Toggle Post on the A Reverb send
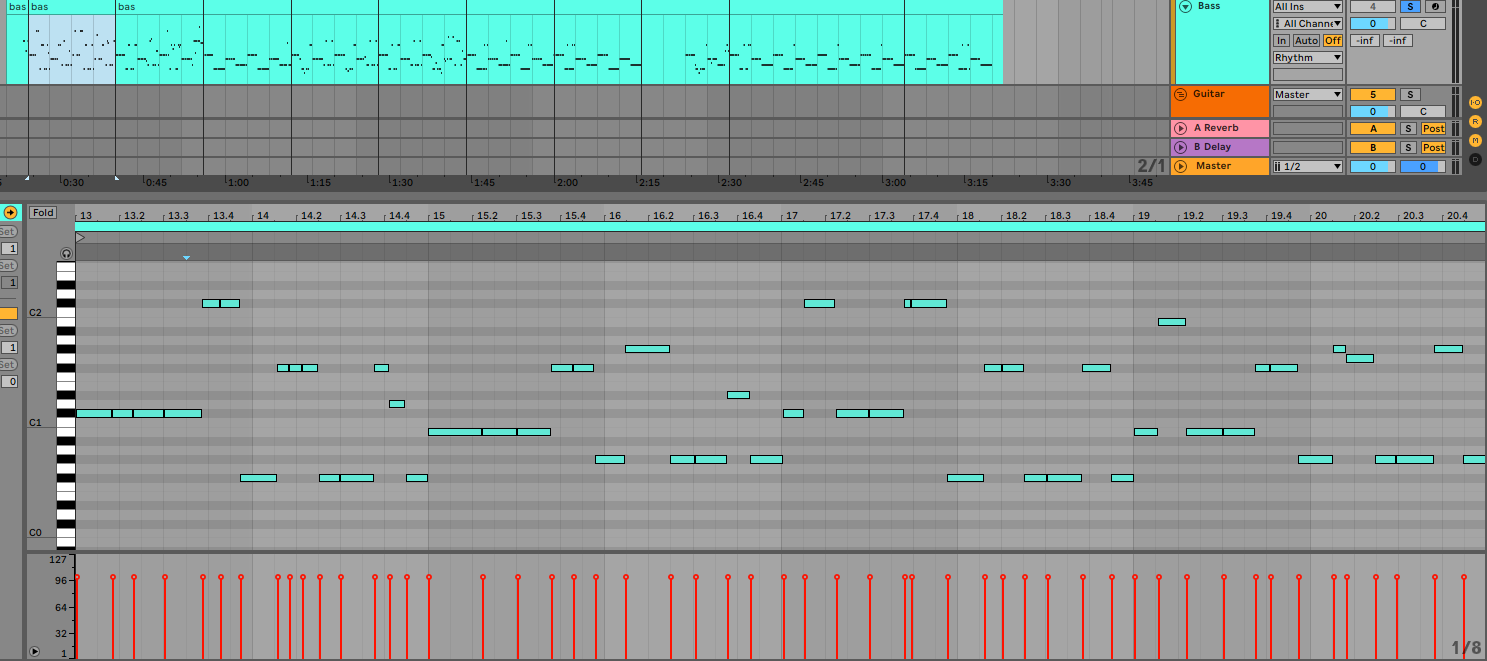The height and width of the screenshot is (661, 1487). 1433,129
